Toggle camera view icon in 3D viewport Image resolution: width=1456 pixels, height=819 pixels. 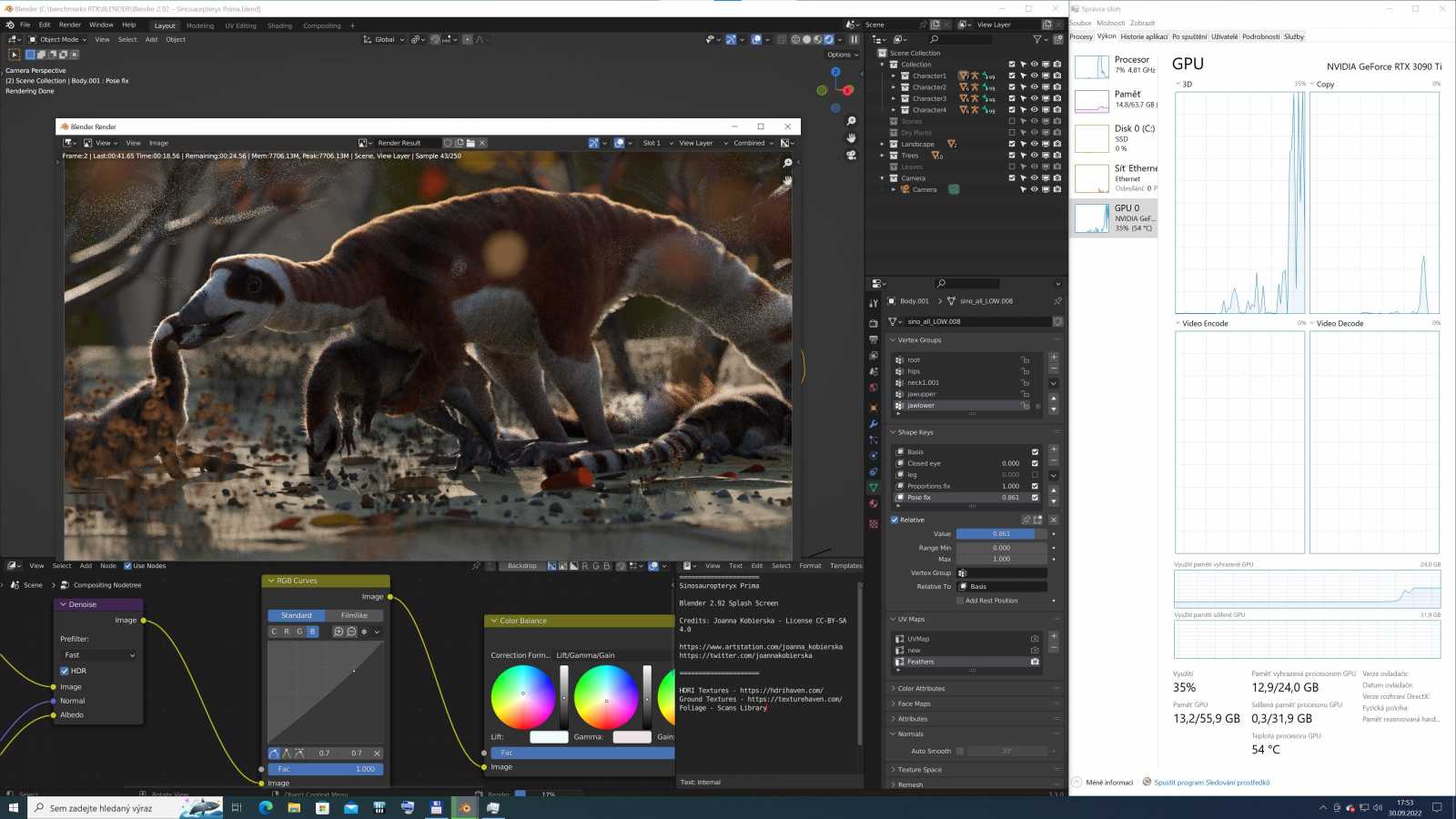tap(851, 155)
